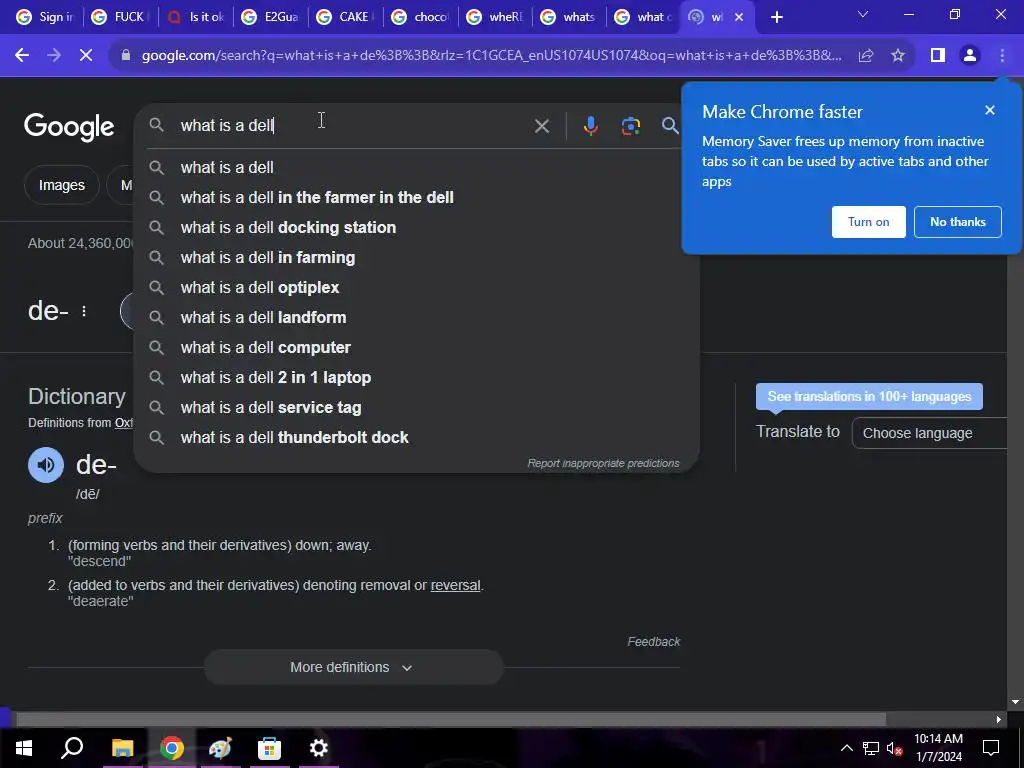Click the blue search magnifier button
Image resolution: width=1024 pixels, height=768 pixels.
670,125
